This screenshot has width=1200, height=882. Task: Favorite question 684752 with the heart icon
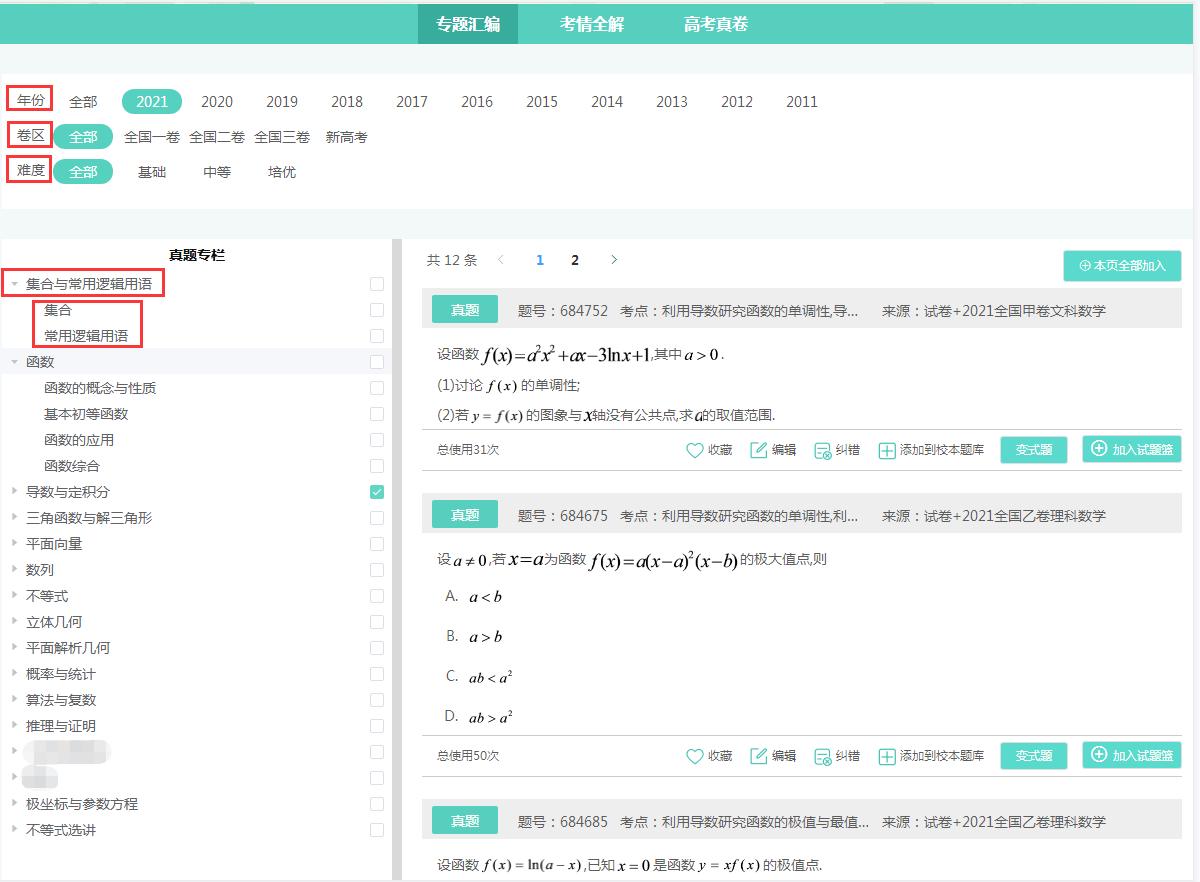click(696, 449)
